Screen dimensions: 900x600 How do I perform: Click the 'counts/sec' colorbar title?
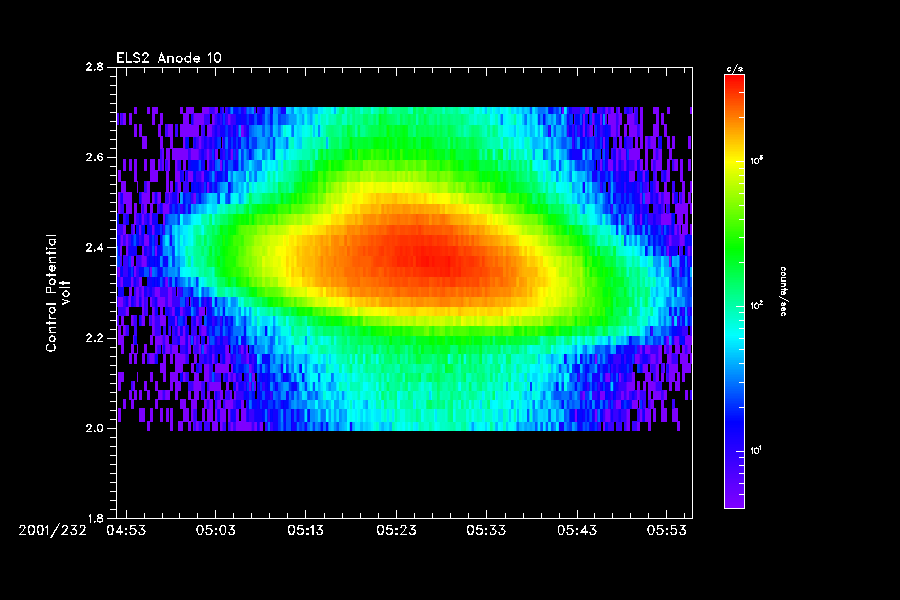coord(783,291)
